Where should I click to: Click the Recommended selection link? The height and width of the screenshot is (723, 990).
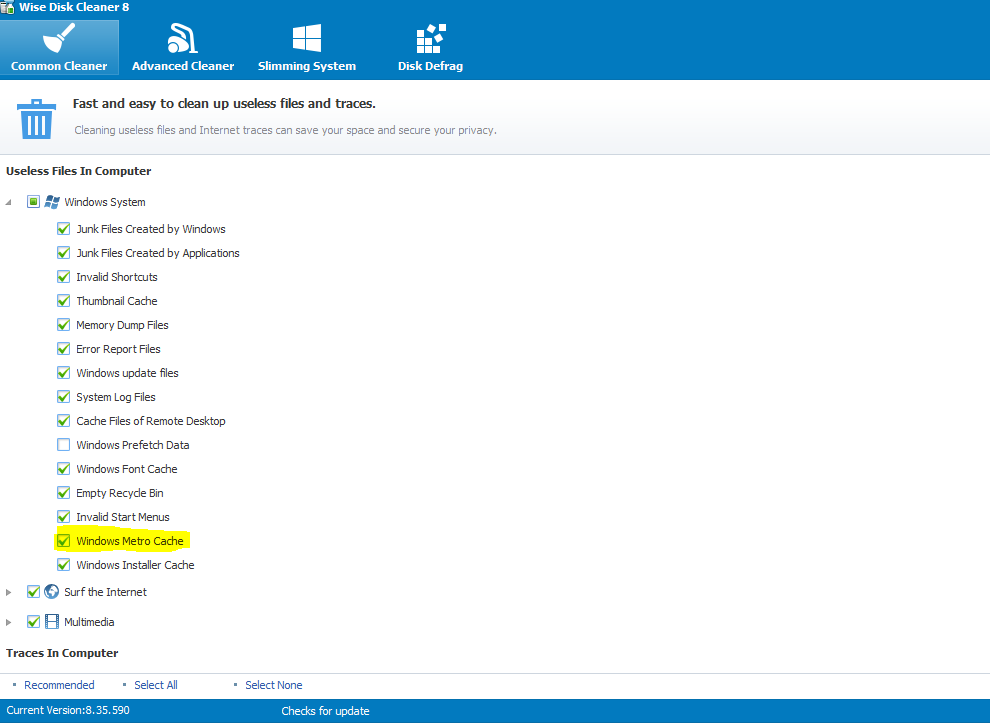coord(59,685)
